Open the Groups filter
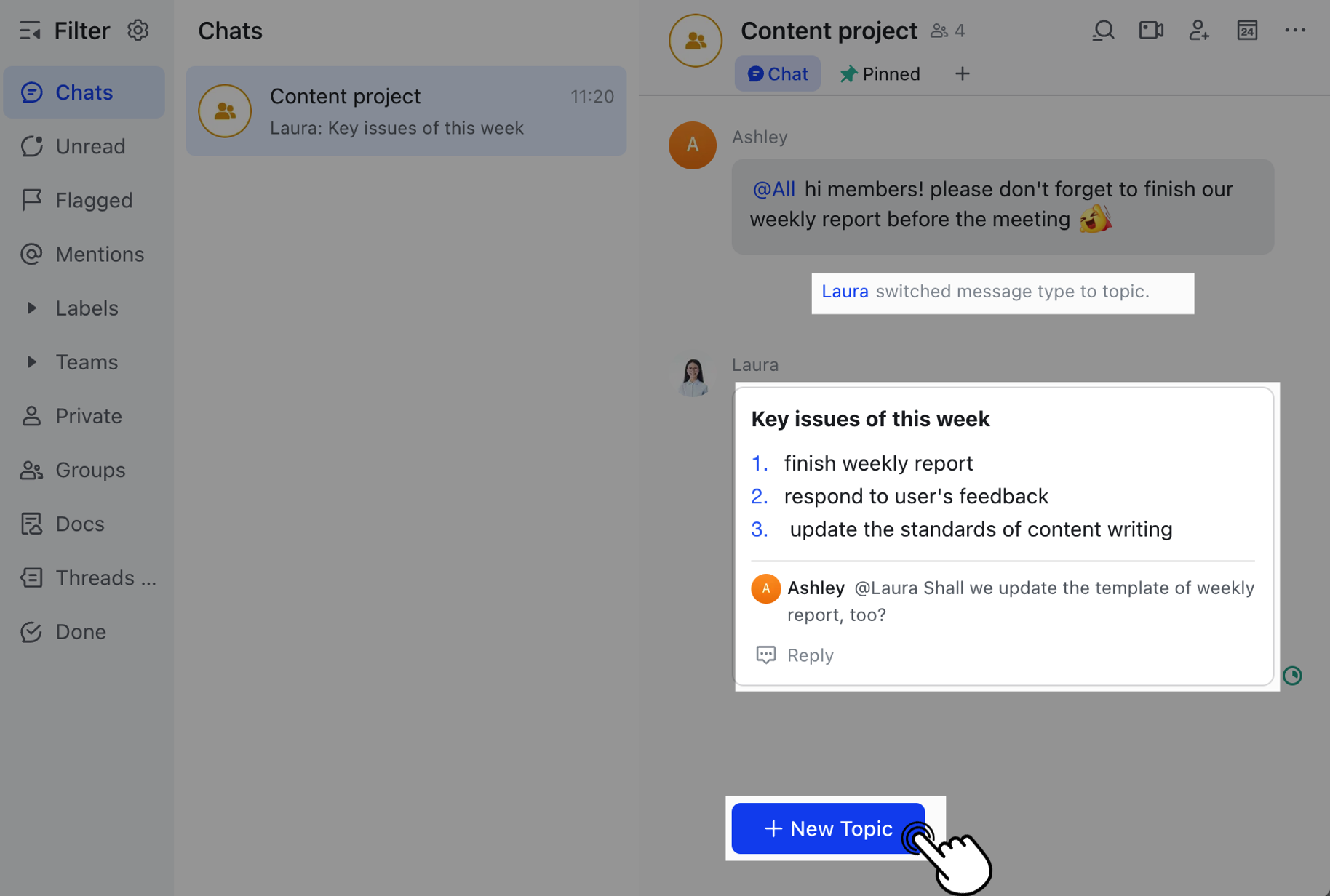Viewport: 1330px width, 896px height. [89, 470]
